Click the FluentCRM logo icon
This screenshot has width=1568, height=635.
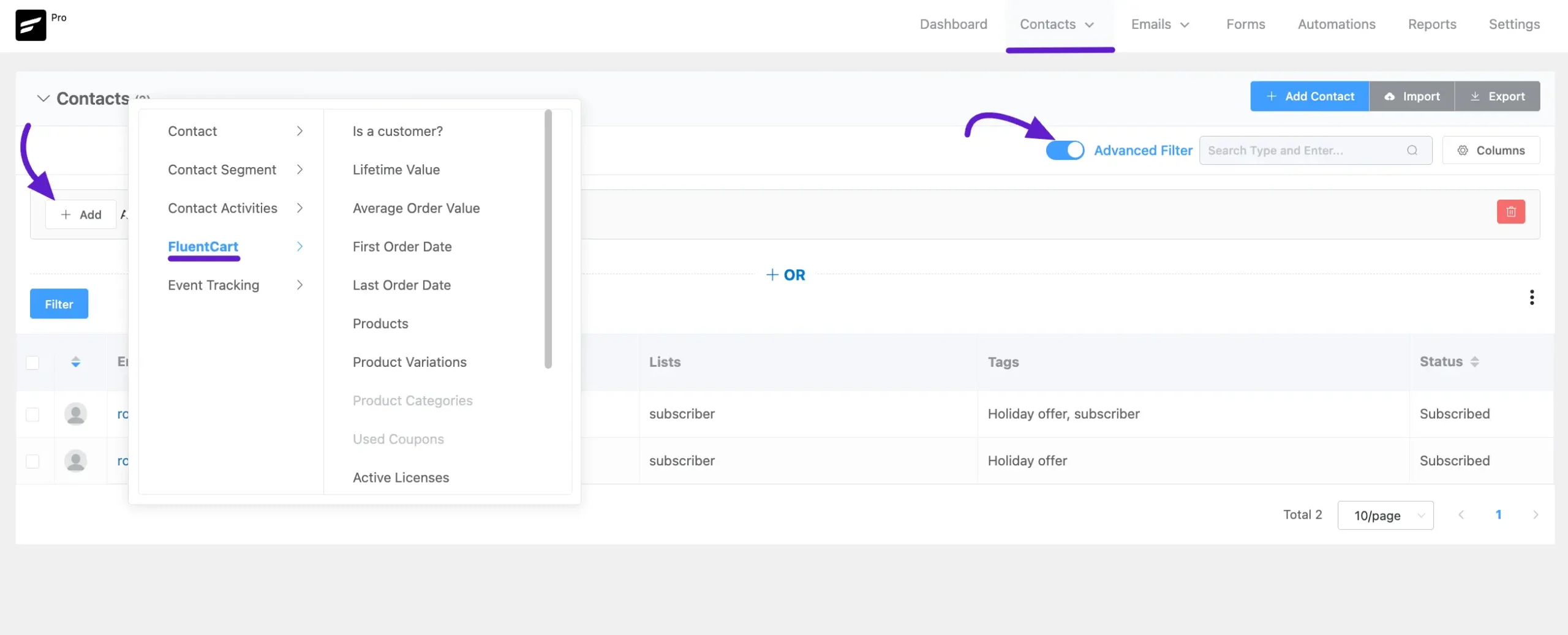coord(31,25)
